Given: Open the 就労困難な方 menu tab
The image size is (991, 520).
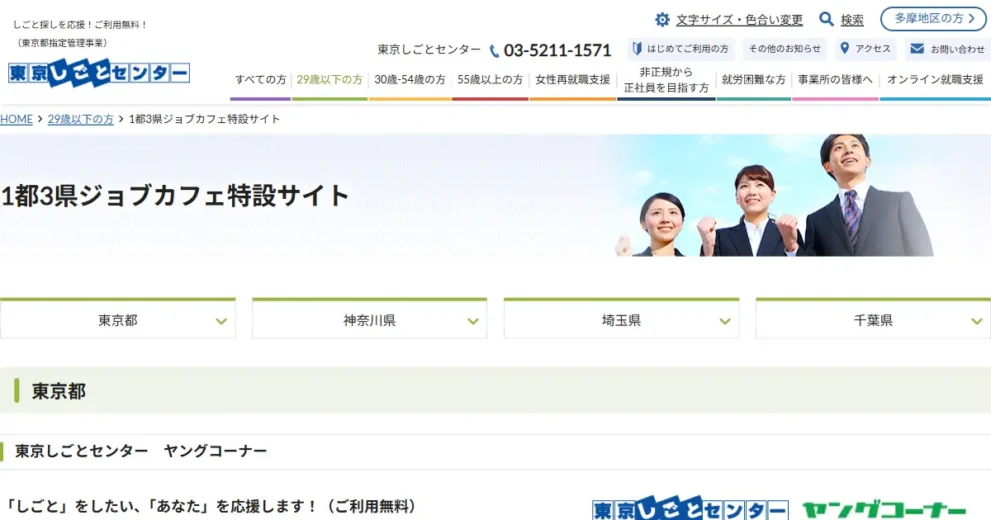Looking at the screenshot, I should (753, 80).
